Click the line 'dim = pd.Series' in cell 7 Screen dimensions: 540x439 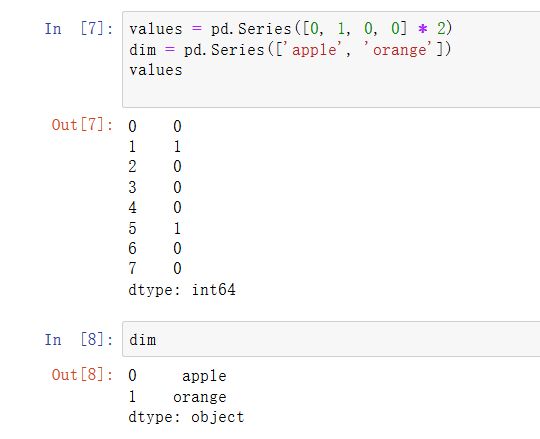(x=290, y=50)
